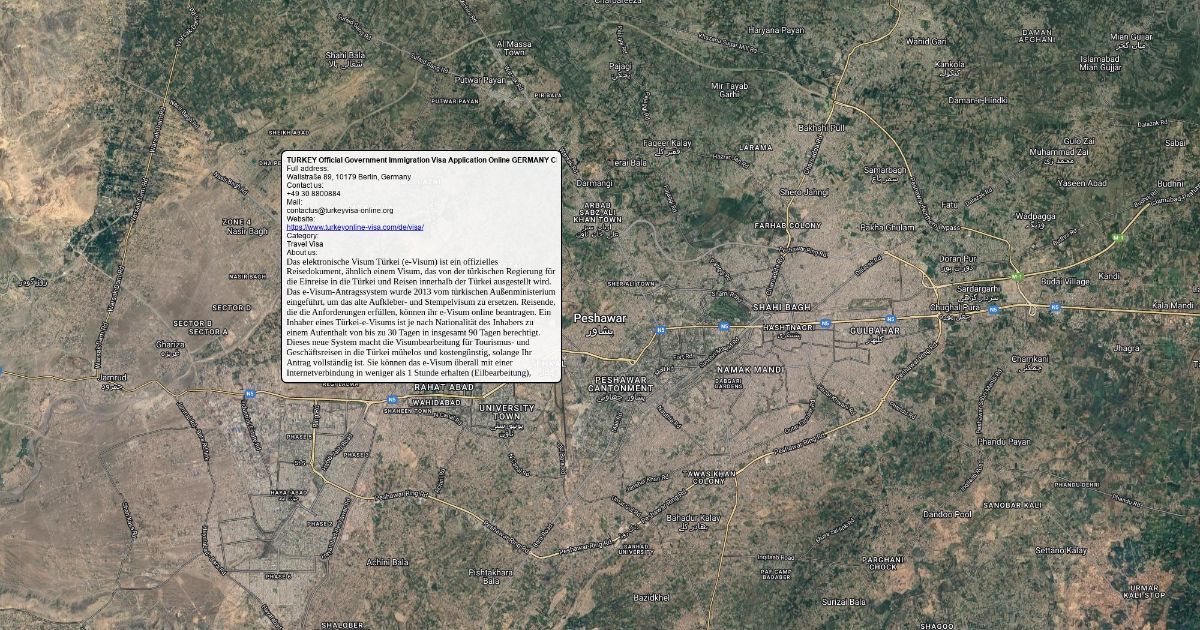Click the 'Jamrud' map label
The width and height of the screenshot is (1200, 630).
click(x=111, y=377)
